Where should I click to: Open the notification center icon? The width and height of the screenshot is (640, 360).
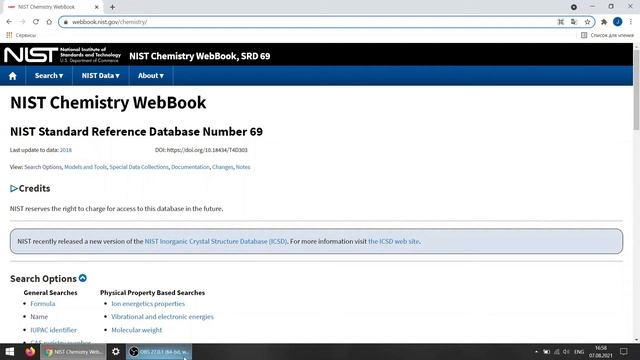point(624,351)
